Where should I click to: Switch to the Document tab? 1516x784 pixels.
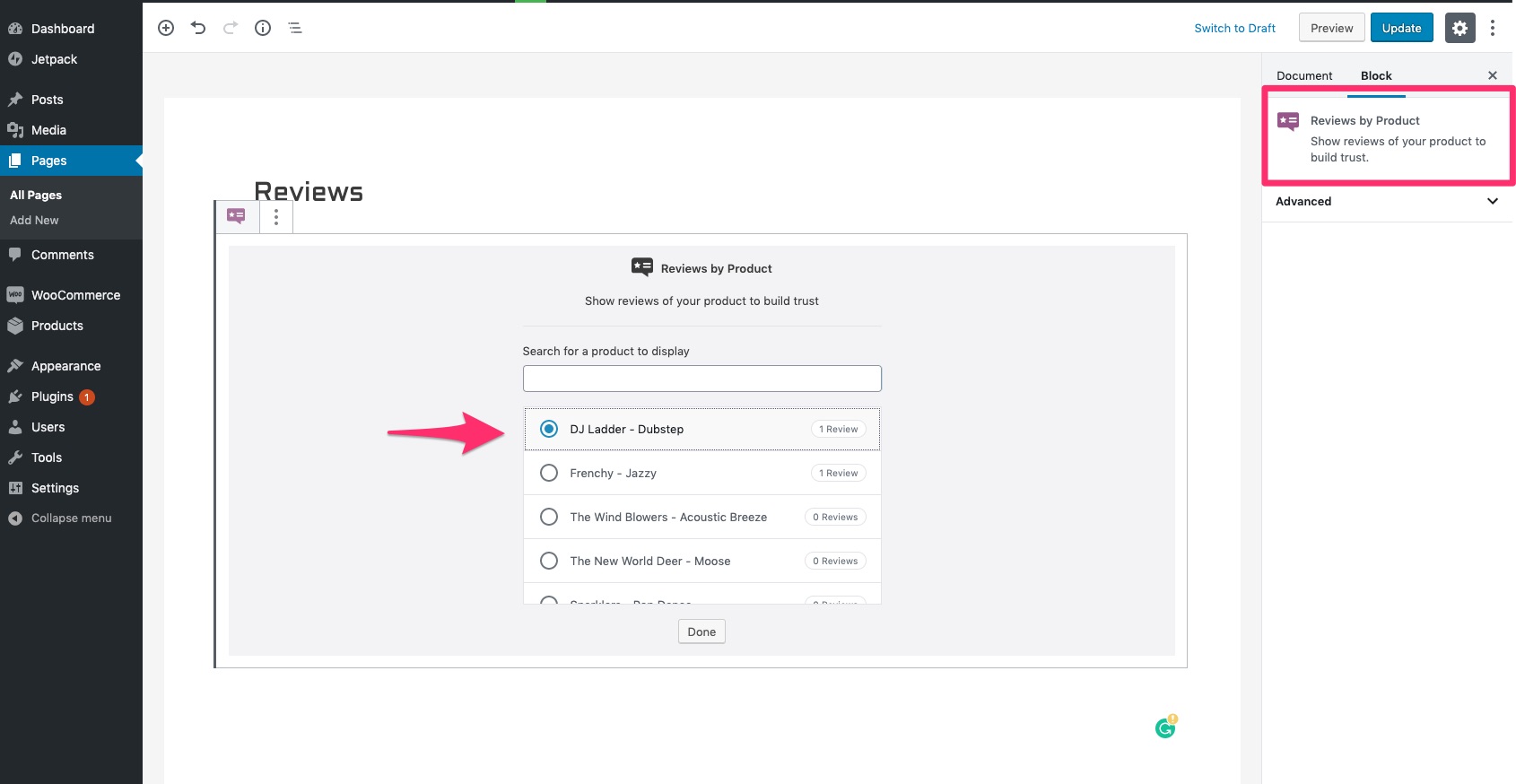point(1304,75)
